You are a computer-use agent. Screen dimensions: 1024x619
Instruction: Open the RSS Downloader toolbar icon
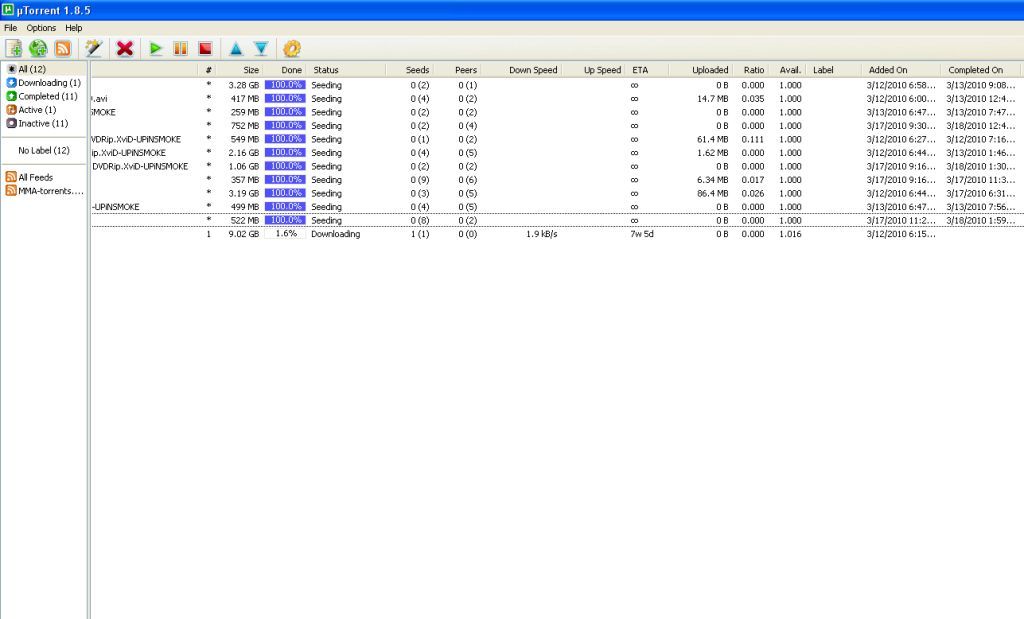tap(63, 48)
